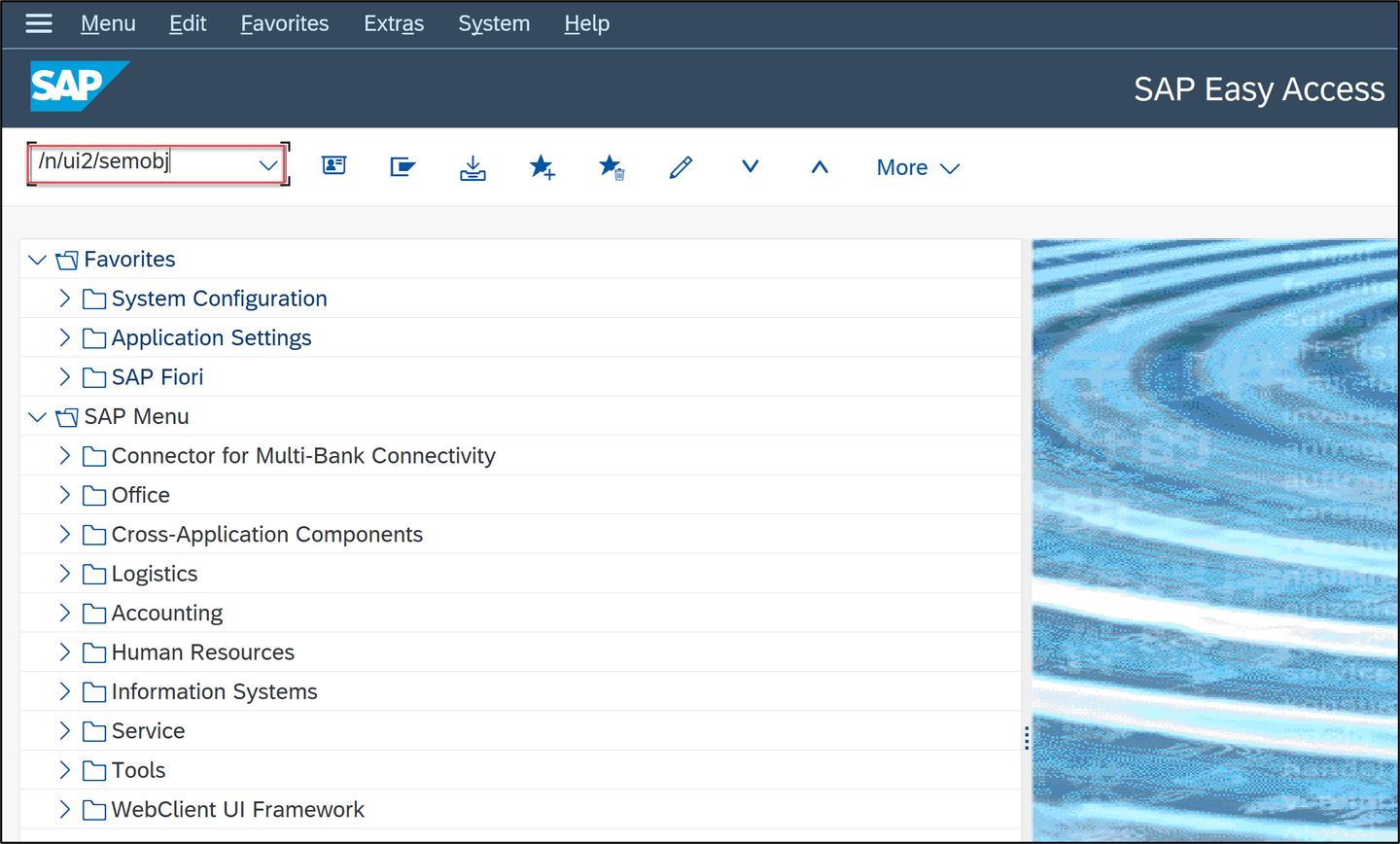1400x844 pixels.
Task: Expand the Office folder
Action: coord(64,495)
